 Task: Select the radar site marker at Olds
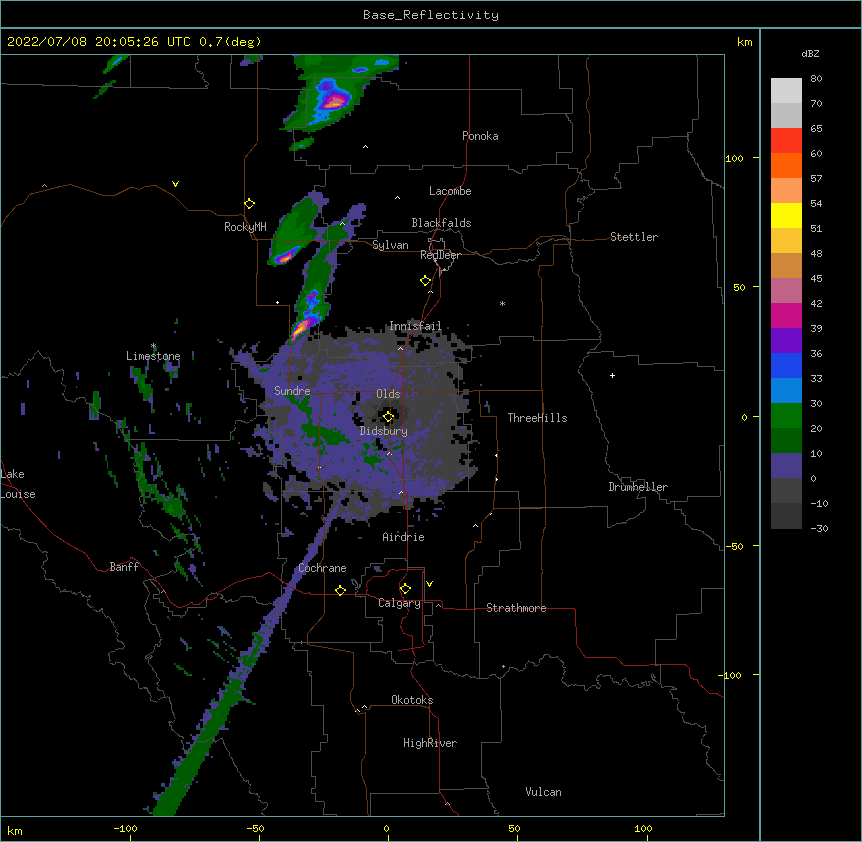coord(388,417)
